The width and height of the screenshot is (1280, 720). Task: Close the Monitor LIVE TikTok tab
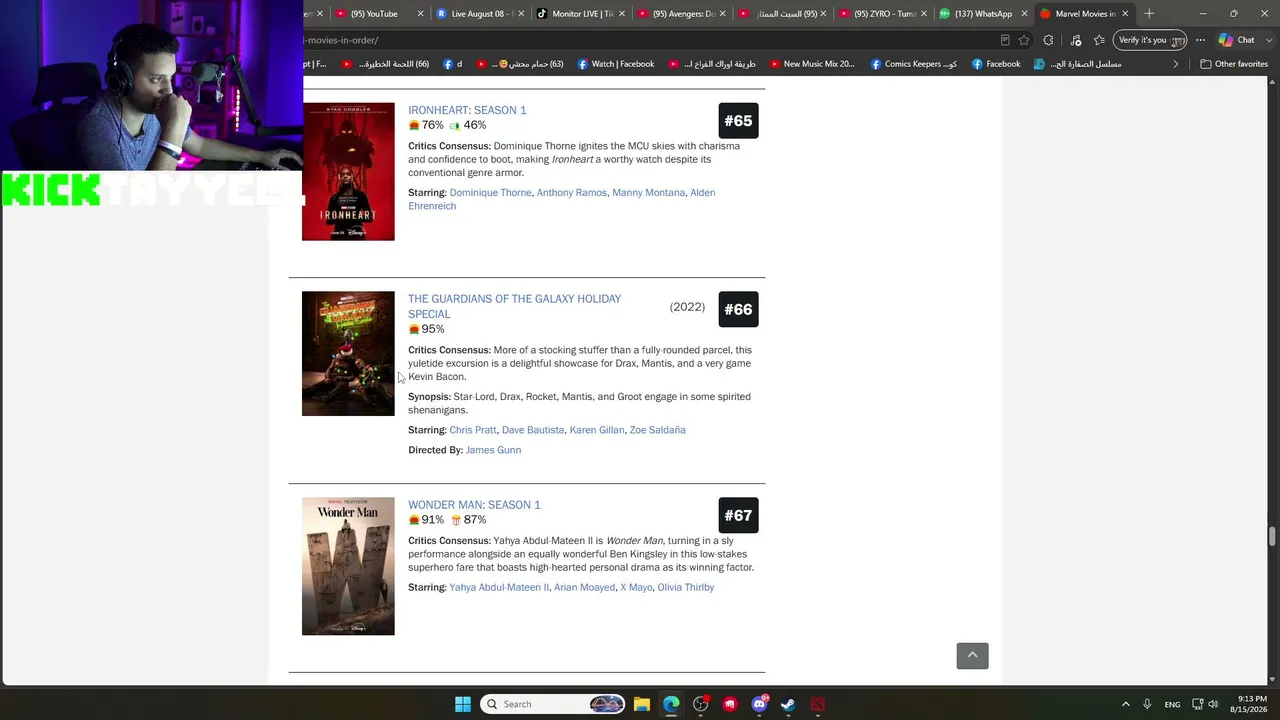tap(622, 13)
